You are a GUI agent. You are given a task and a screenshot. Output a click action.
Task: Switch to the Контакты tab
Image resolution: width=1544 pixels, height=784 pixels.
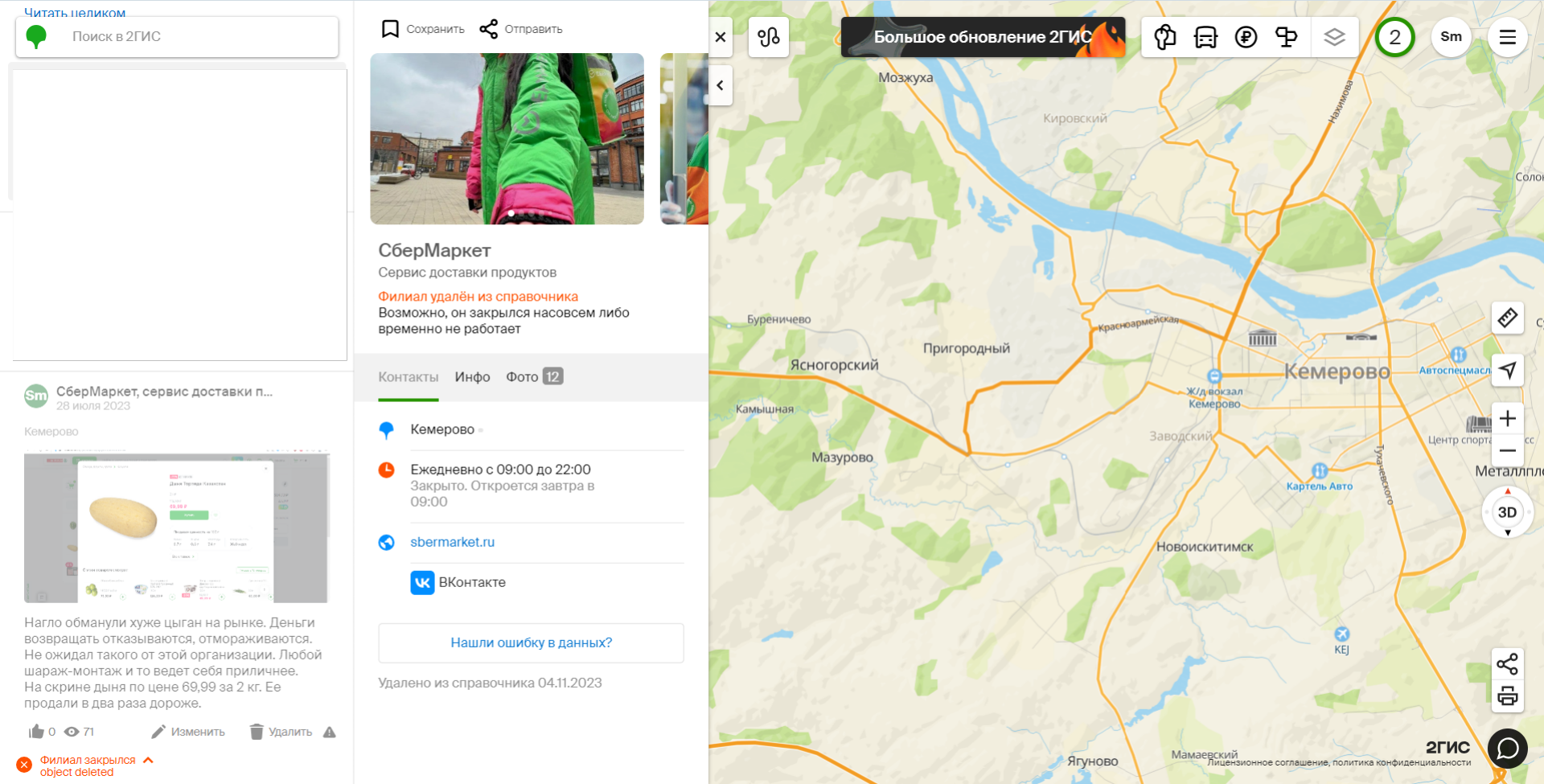click(x=409, y=377)
